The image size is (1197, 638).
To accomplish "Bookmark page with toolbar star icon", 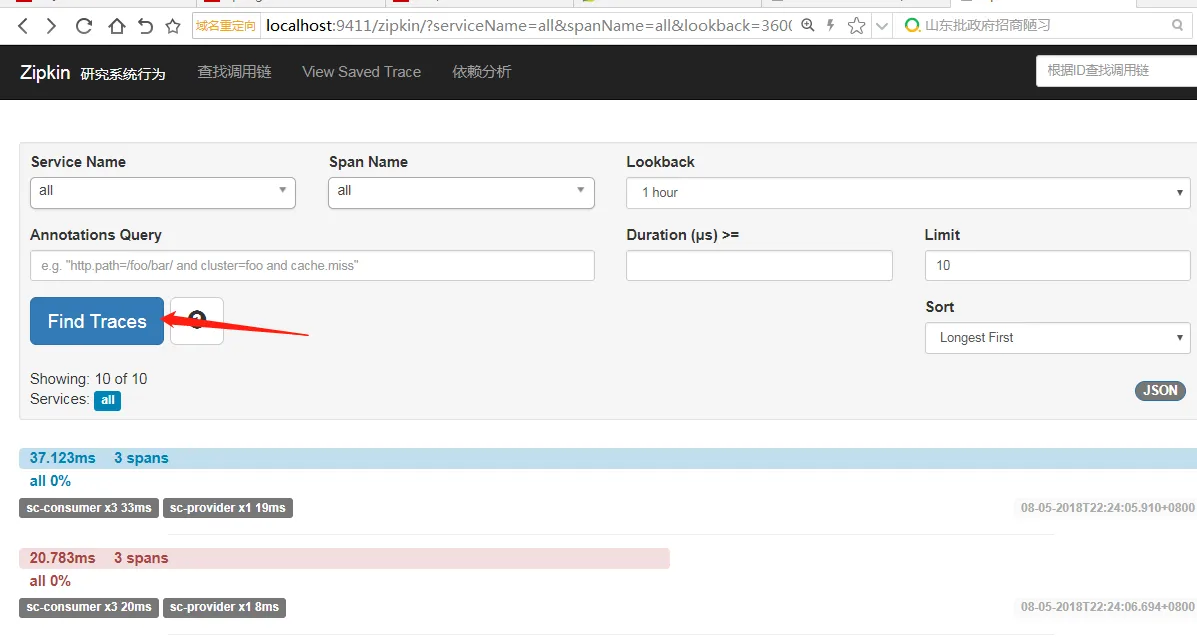I will point(173,26).
